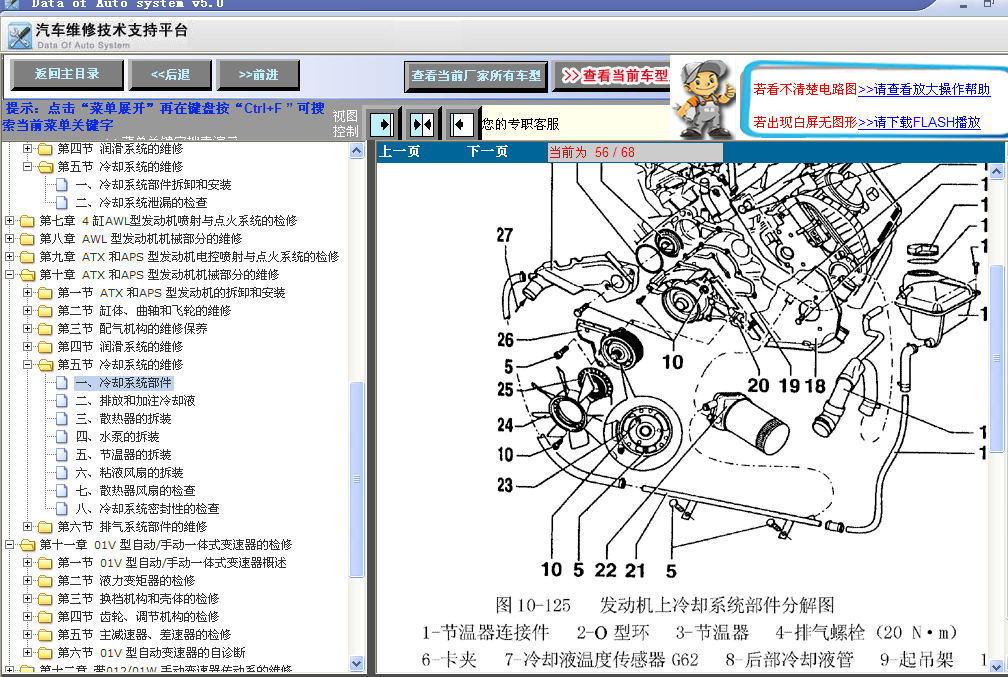Screen dimensions: 1008x677
Task: Open 七、散热器风扇的检查 page
Action: coord(136,491)
